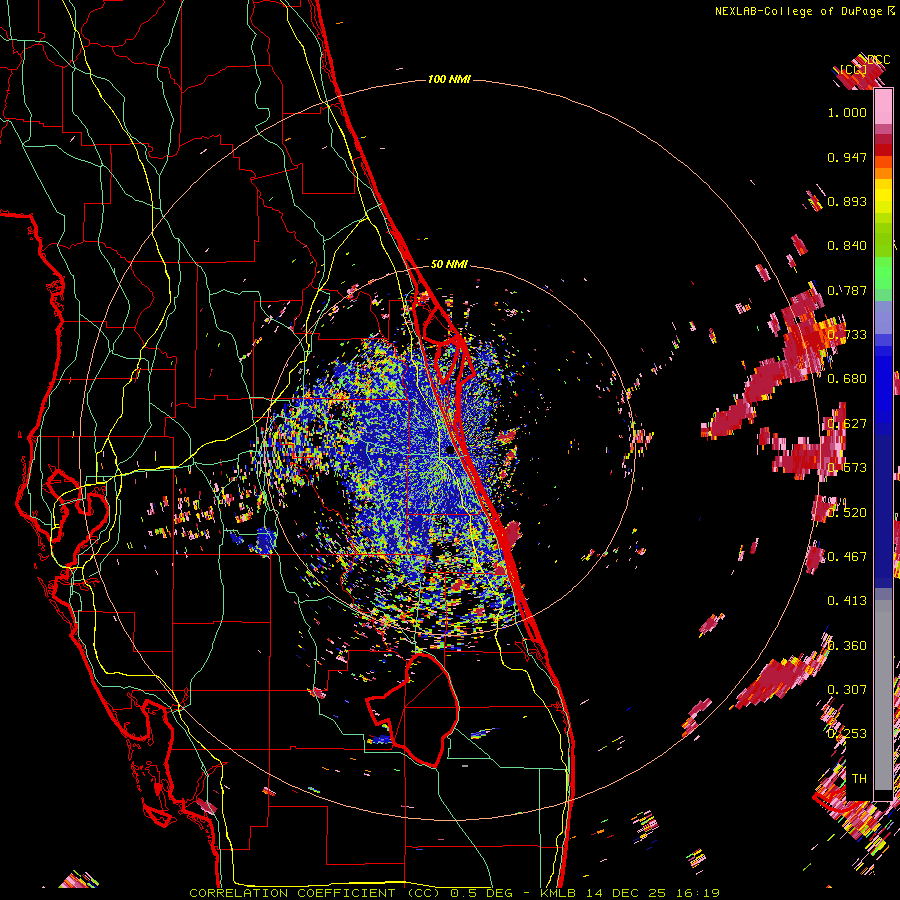Click the black radar site dot at map center
The height and width of the screenshot is (900, 900).
tap(450, 450)
